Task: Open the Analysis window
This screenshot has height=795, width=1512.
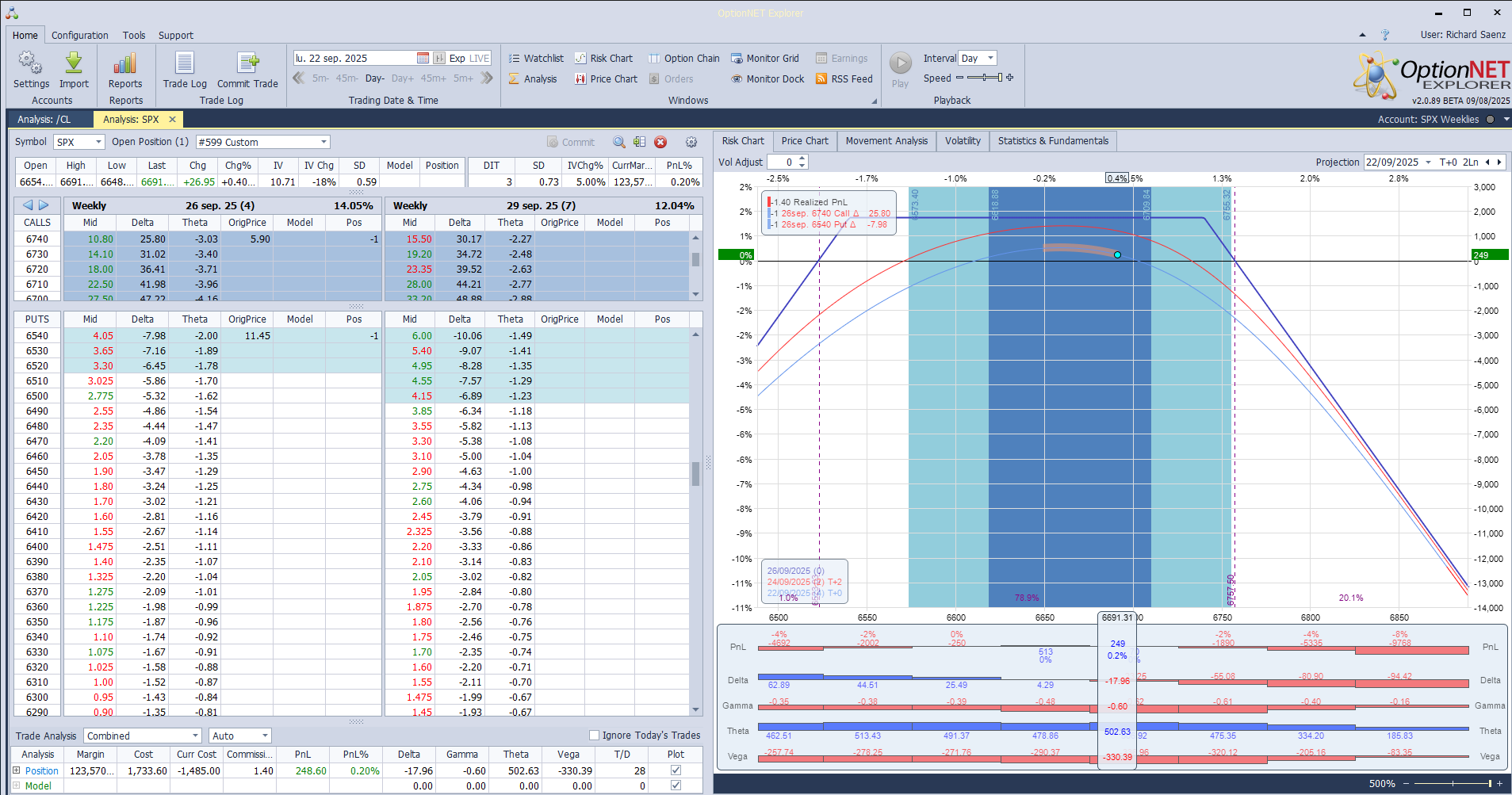Action: 533,78
